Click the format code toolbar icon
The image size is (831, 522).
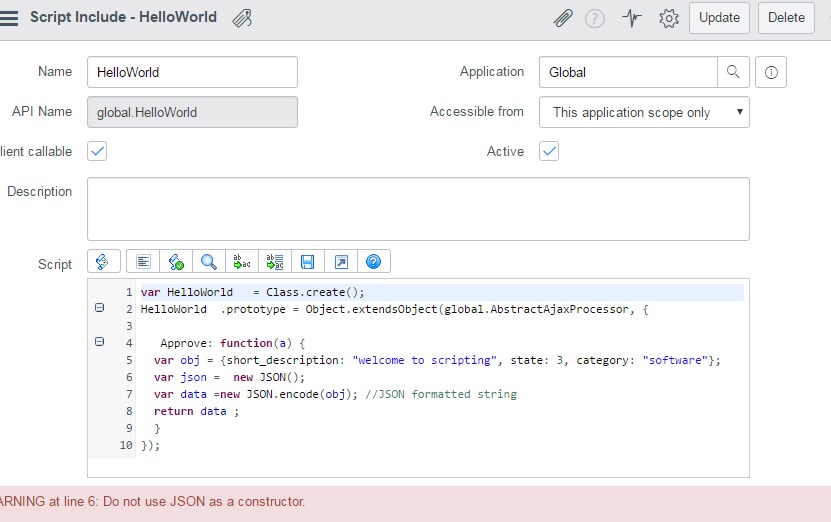pos(143,261)
